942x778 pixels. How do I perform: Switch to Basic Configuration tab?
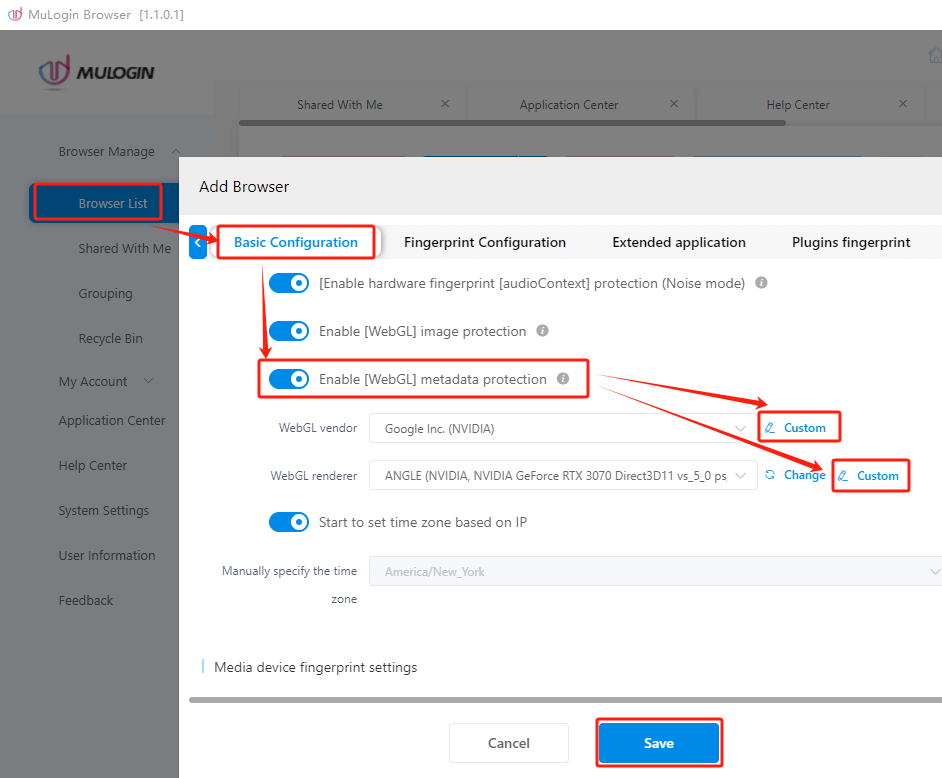[296, 242]
